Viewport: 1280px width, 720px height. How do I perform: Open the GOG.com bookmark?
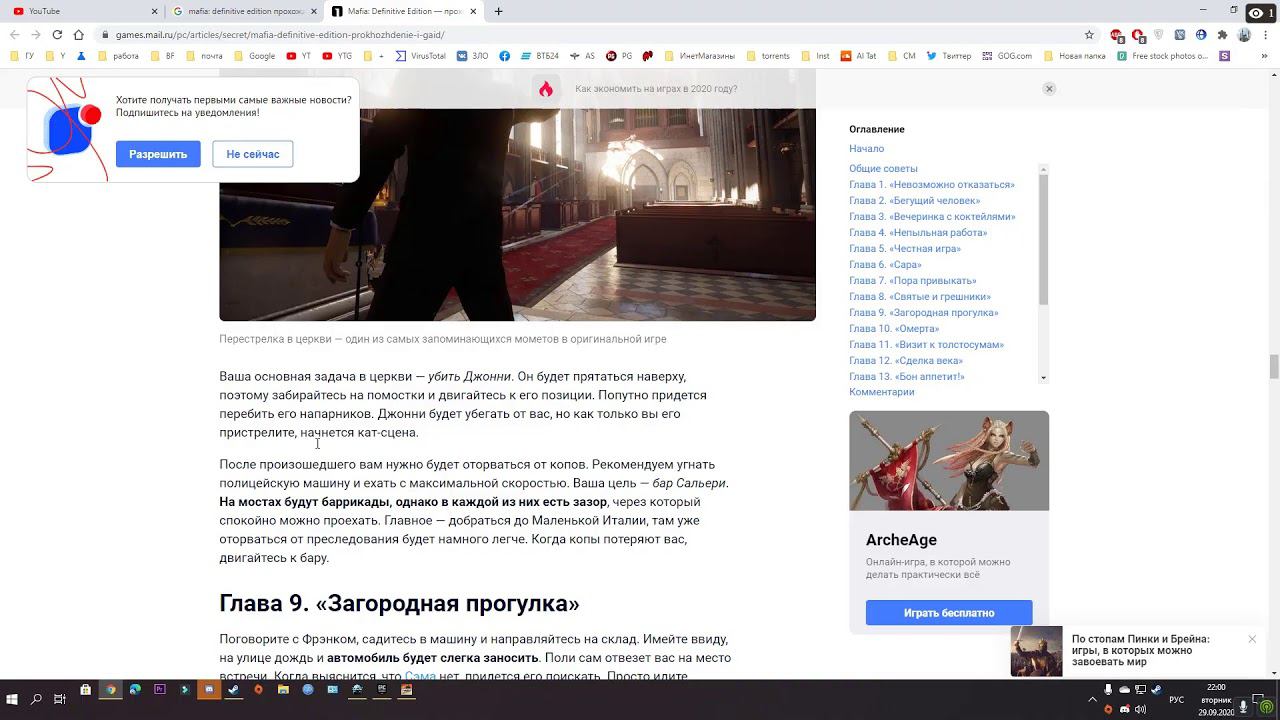[1007, 56]
